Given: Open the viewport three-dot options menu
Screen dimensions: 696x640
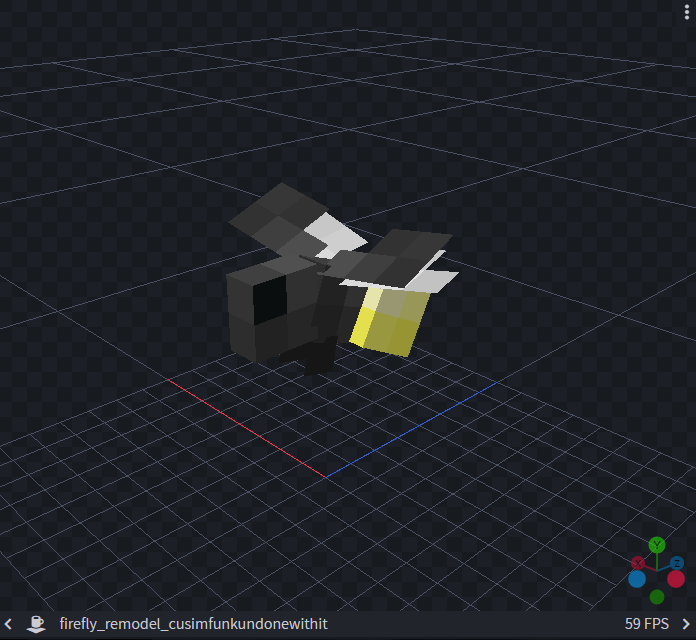Looking at the screenshot, I should point(687,12).
